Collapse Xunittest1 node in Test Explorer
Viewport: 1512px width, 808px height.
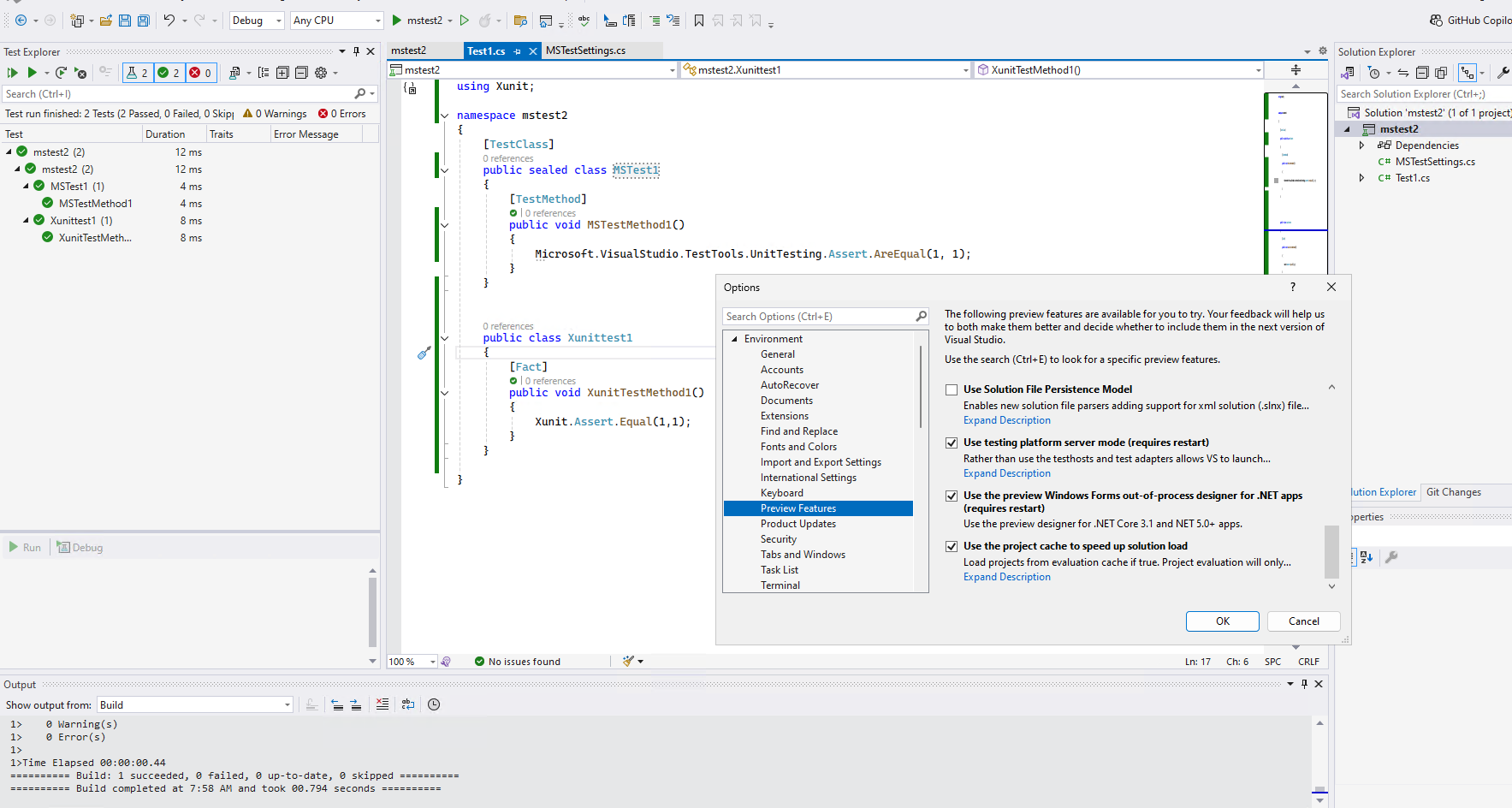click(26, 220)
